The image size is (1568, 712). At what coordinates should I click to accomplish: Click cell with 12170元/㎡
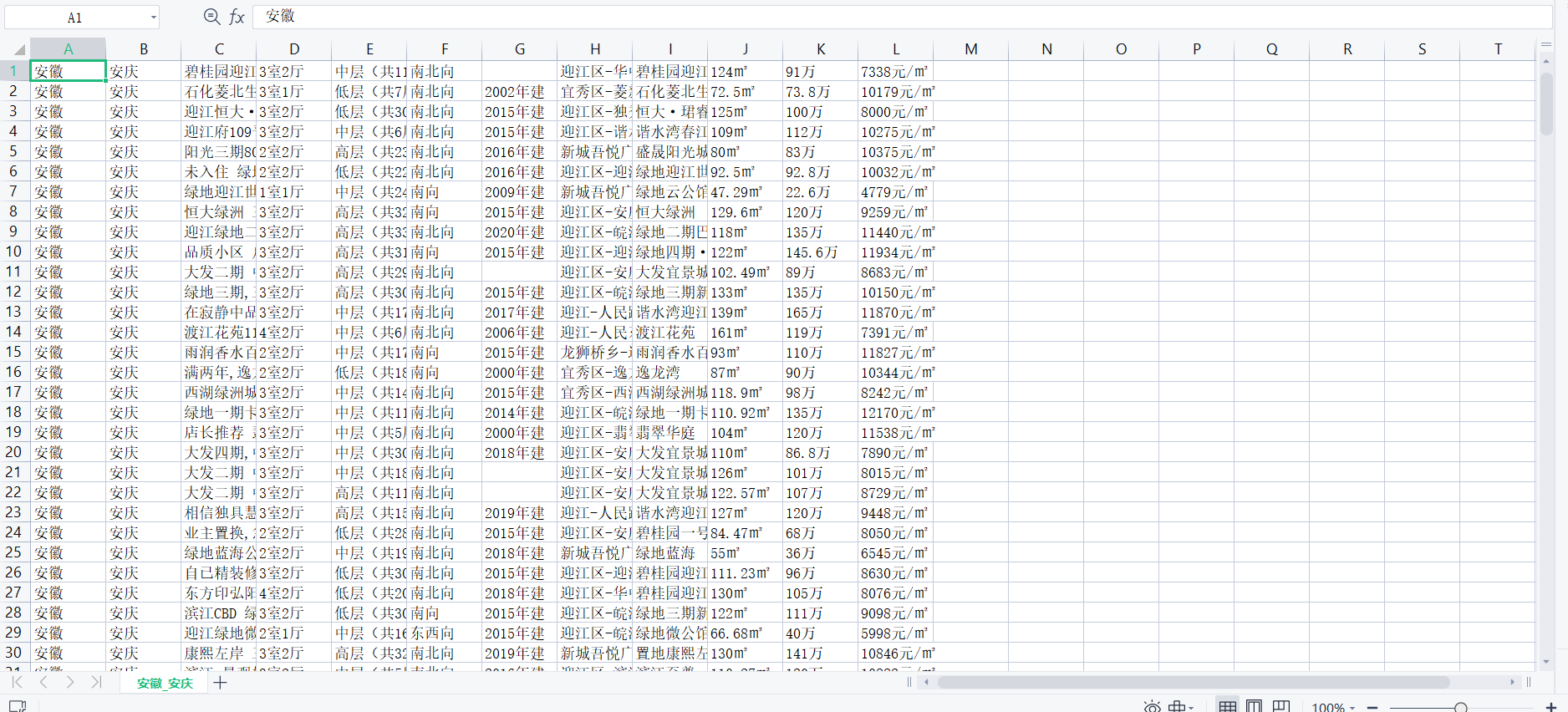click(x=896, y=412)
